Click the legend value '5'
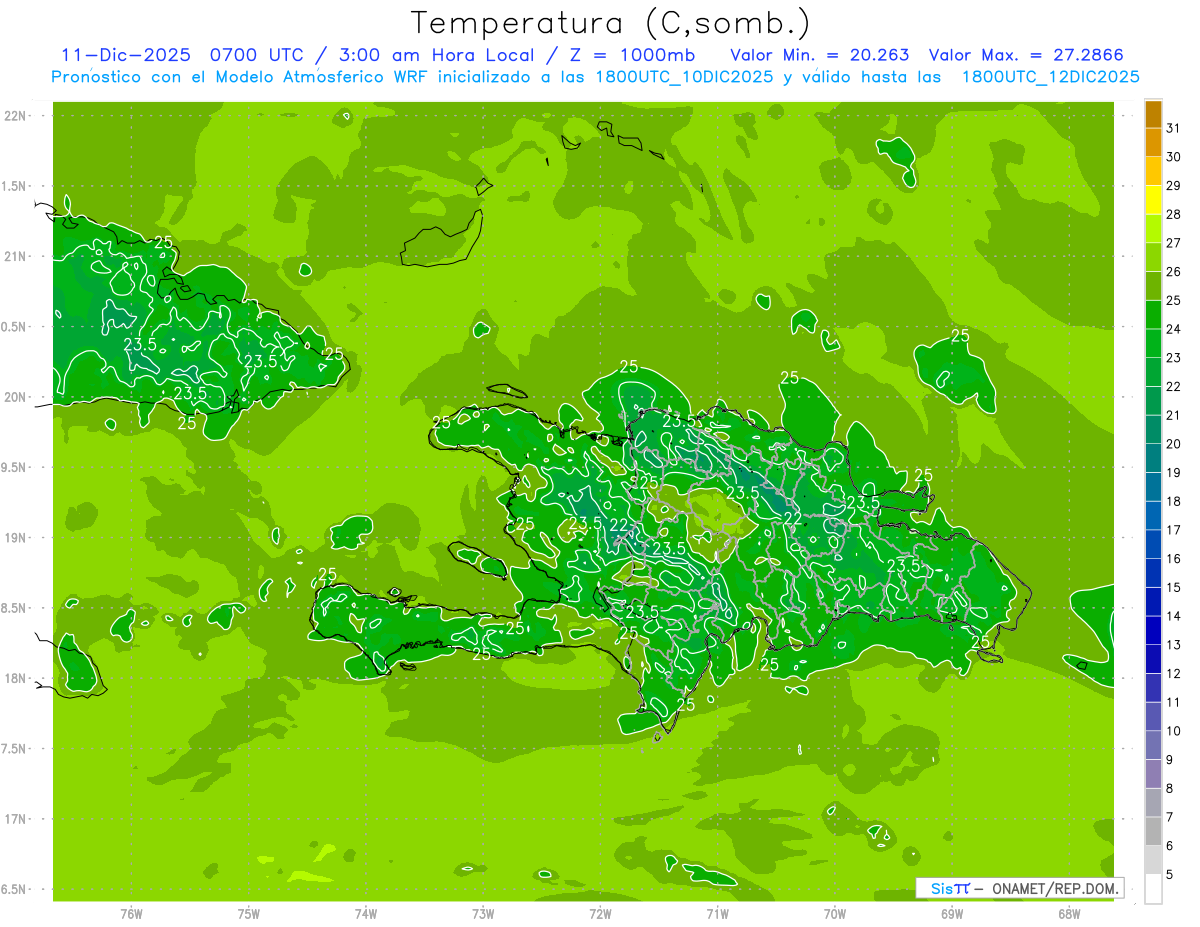1200x927 pixels. pyautogui.click(x=1170, y=875)
